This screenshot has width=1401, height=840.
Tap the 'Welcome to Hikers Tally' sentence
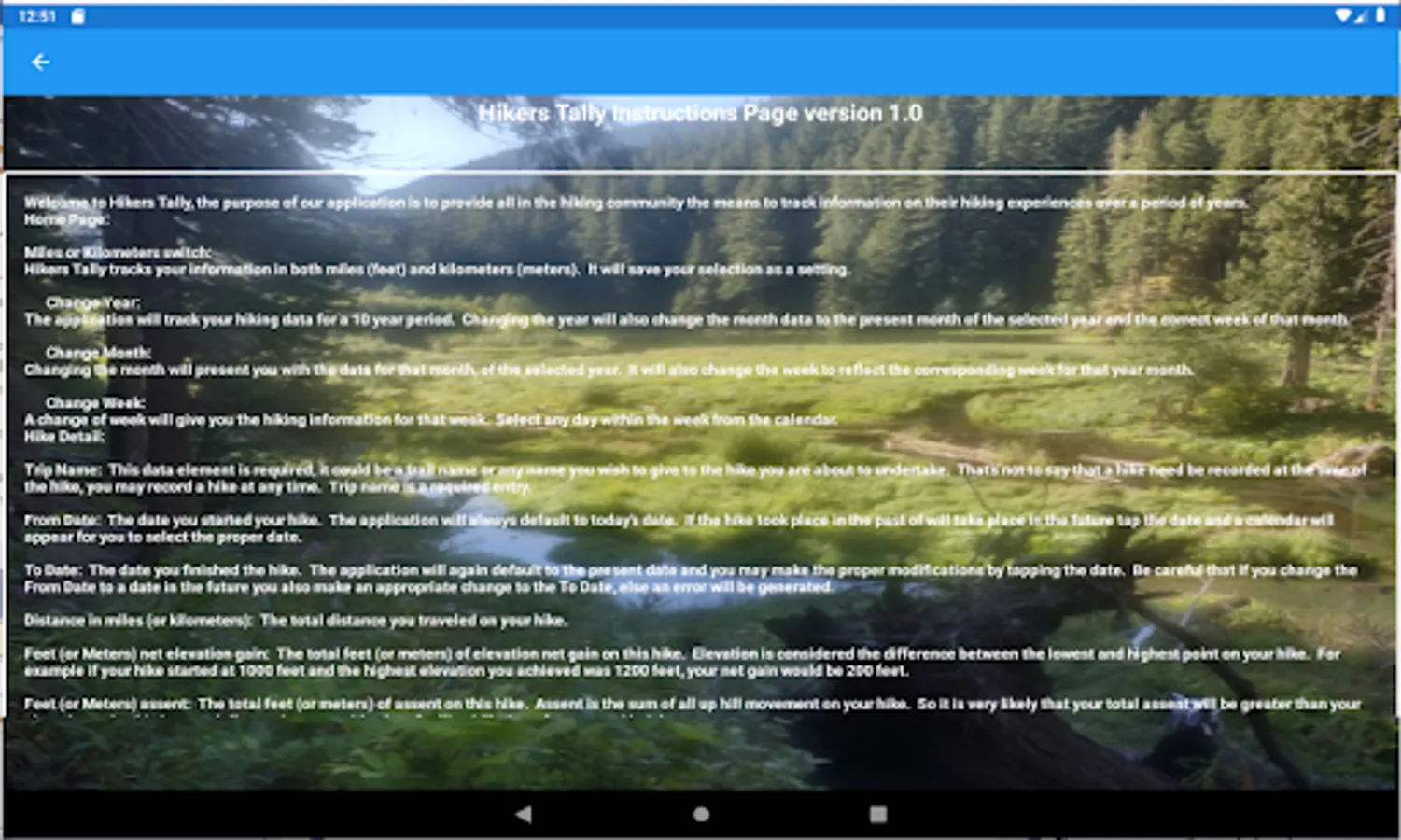(636, 203)
